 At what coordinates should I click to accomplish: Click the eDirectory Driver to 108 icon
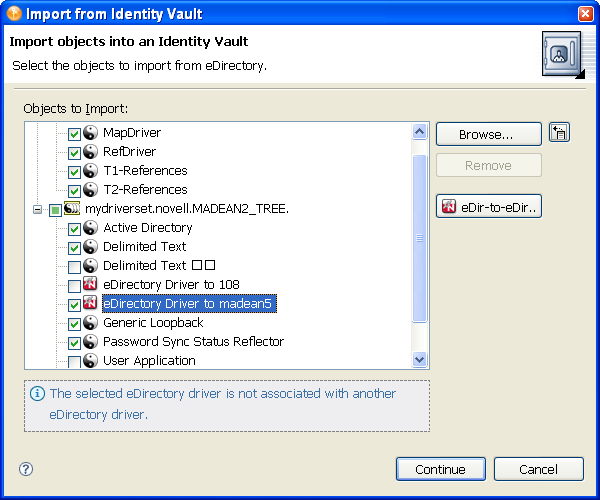click(x=90, y=285)
